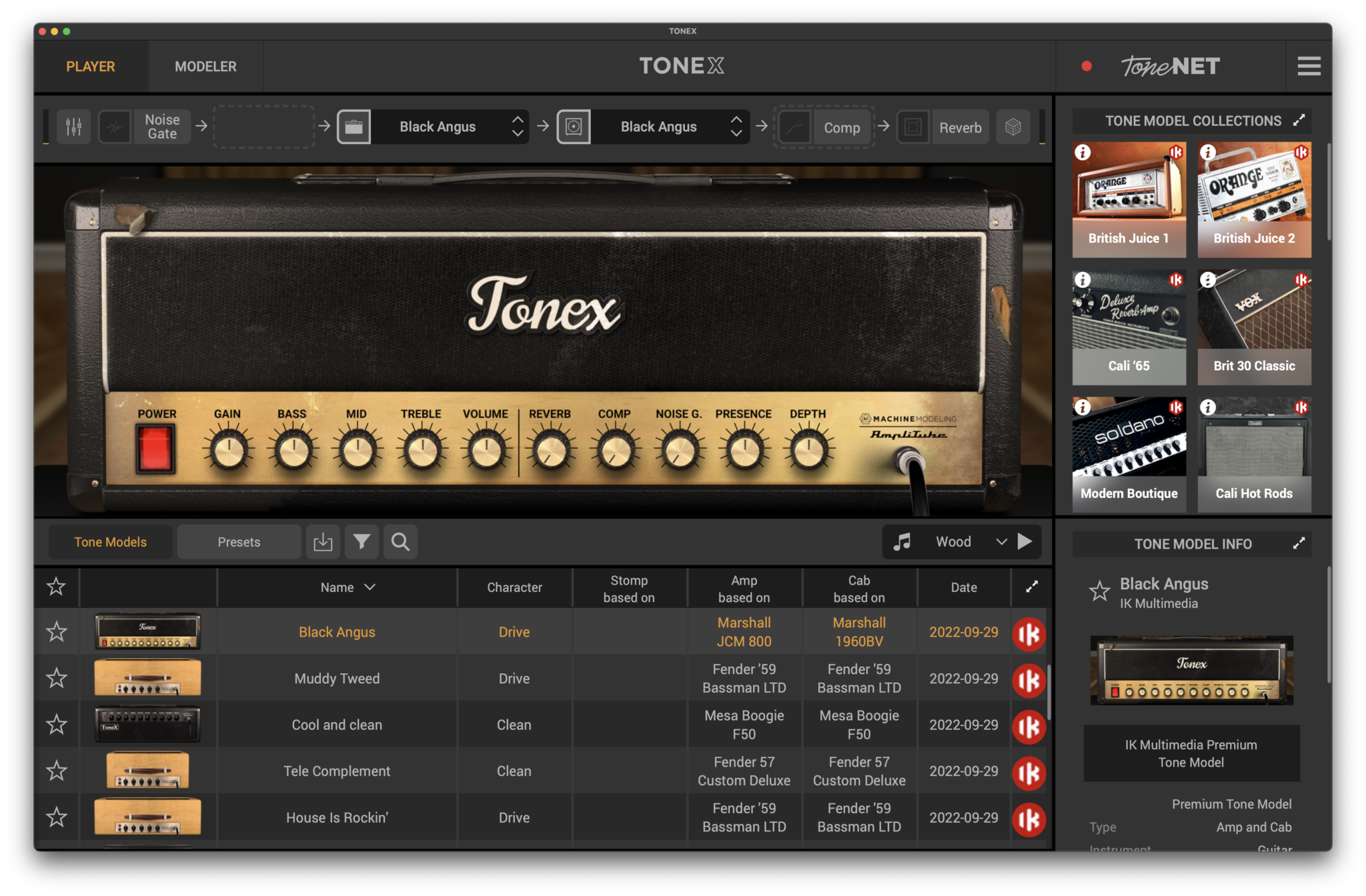The image size is (1366, 896).
Task: Open the filter icon in the model browser
Action: coord(362,541)
